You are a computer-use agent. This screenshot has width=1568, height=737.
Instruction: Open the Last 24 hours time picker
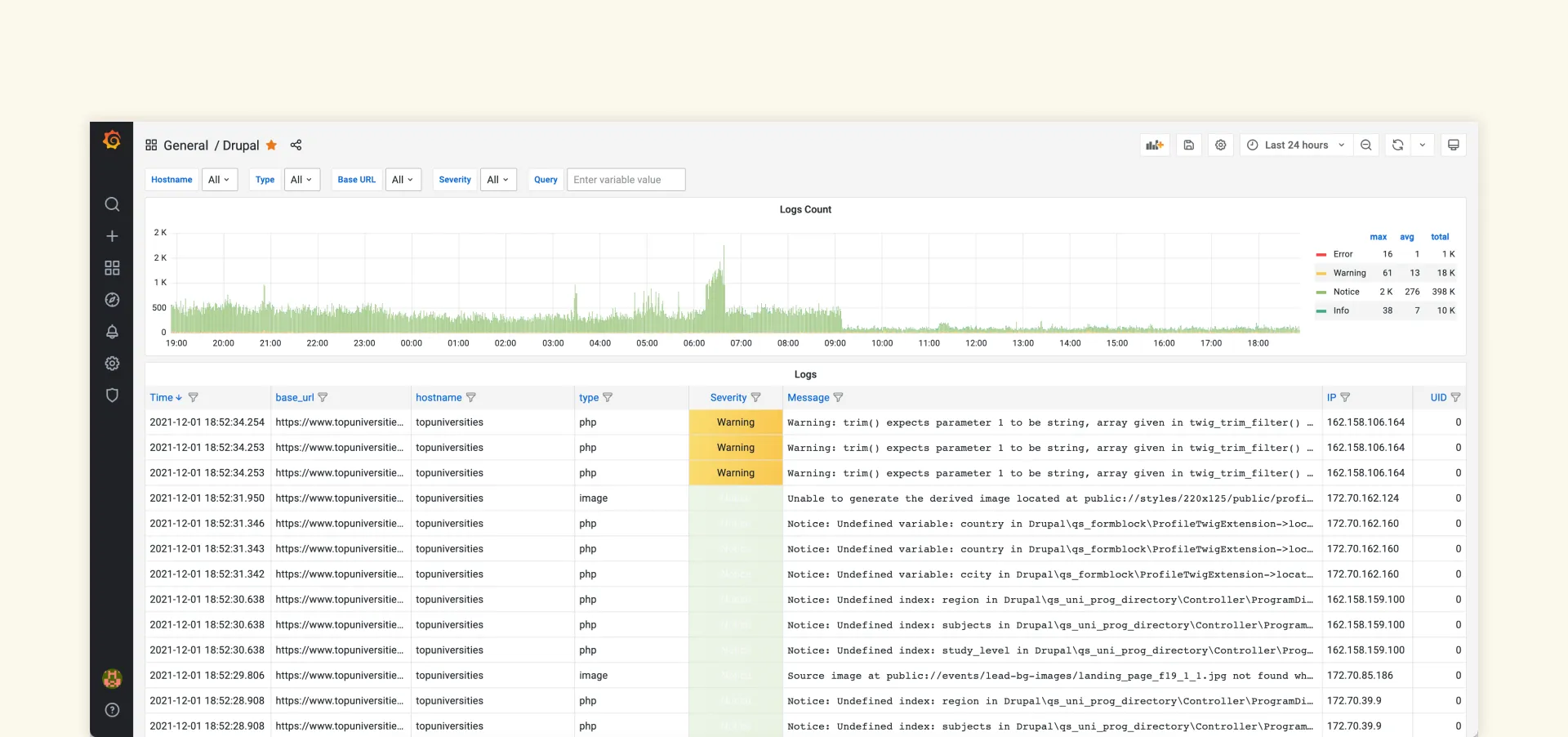point(1296,145)
